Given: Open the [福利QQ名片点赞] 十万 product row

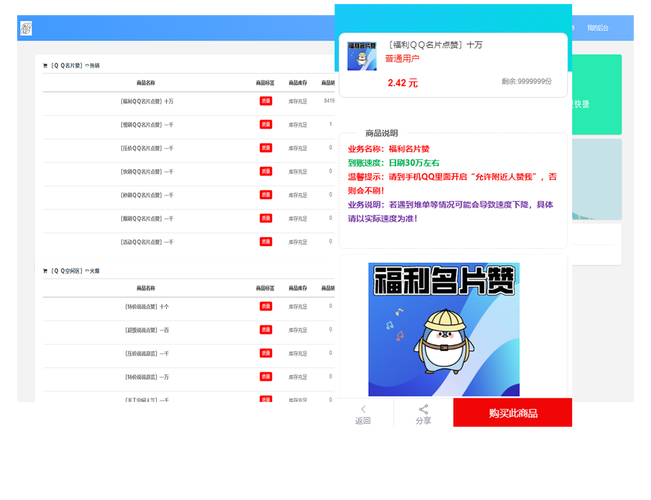Looking at the screenshot, I should point(188,101).
